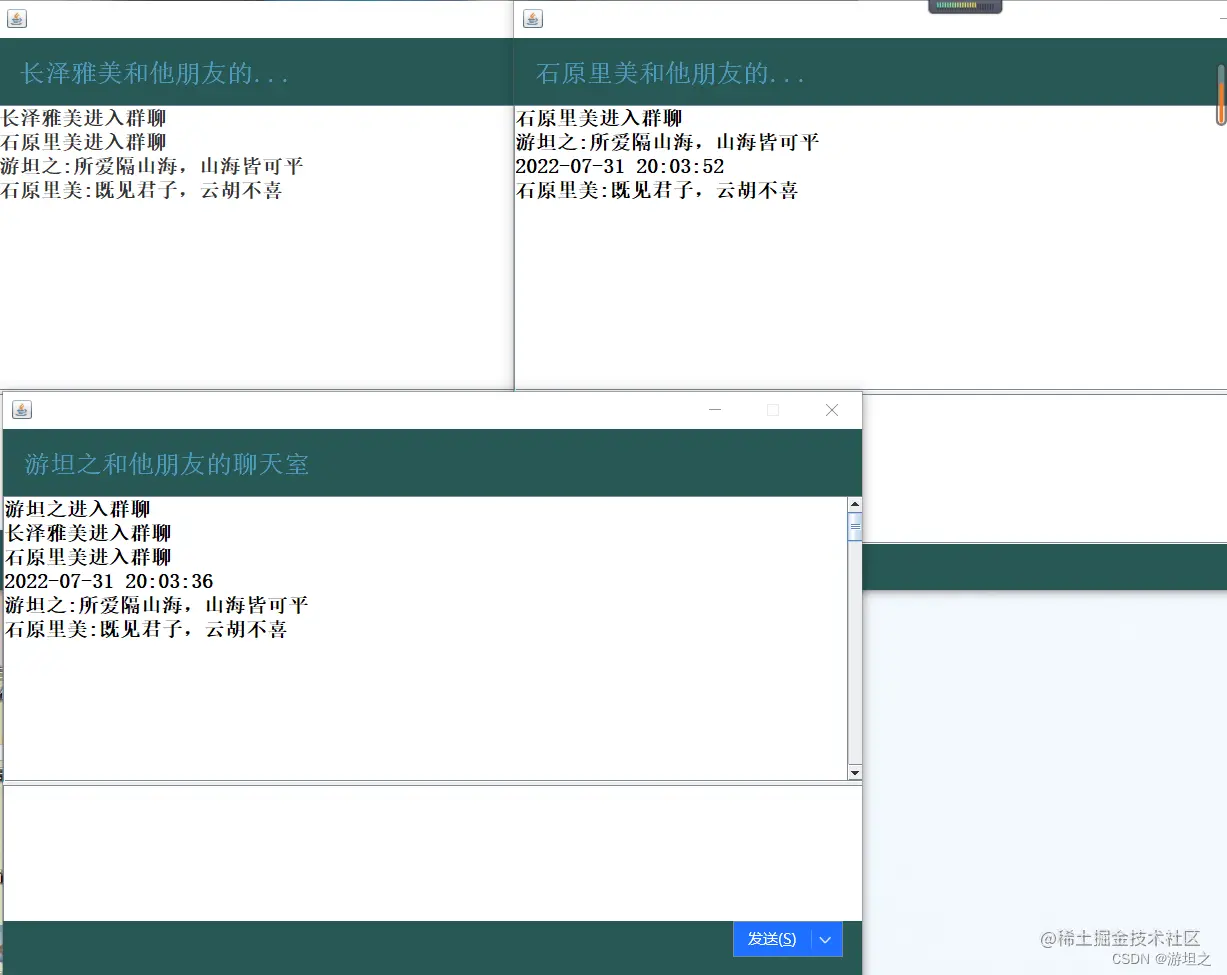Image resolution: width=1227 pixels, height=975 pixels.
Task: Click the scrollbar thumb of 游坦之's chat log
Action: 854,525
